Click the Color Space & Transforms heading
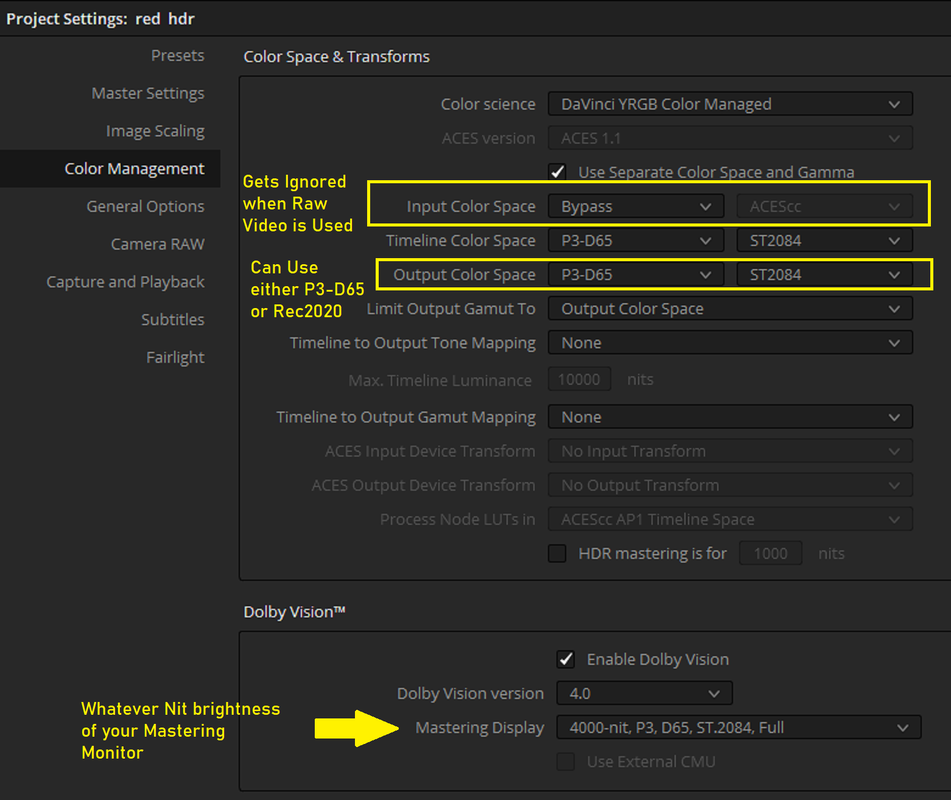Screen dimensions: 951x800 coord(337,57)
